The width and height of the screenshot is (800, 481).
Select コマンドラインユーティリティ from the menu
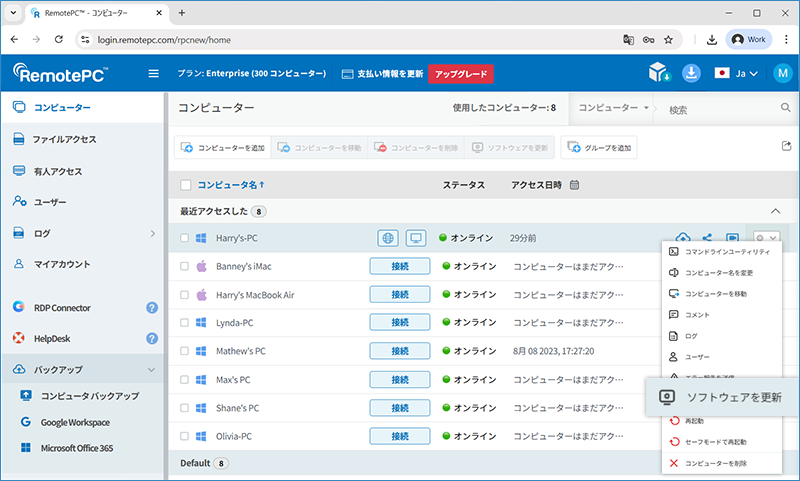pyautogui.click(x=722, y=251)
